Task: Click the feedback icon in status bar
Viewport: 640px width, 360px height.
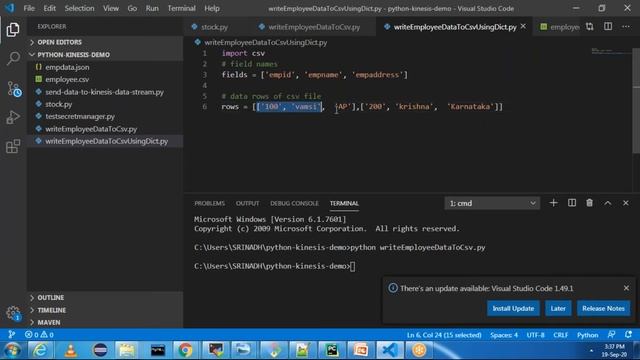Action: (611, 335)
